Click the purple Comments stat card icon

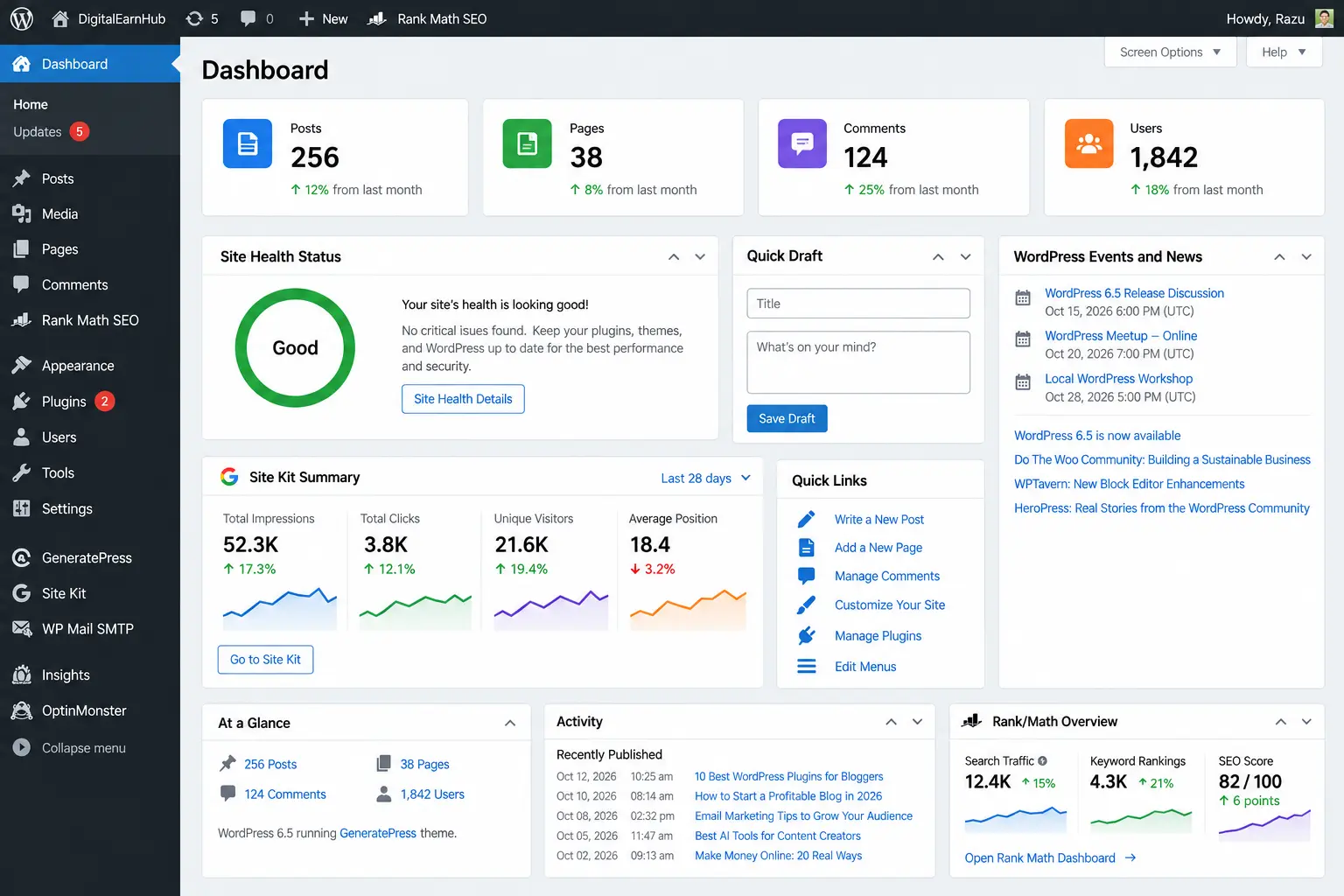[802, 143]
